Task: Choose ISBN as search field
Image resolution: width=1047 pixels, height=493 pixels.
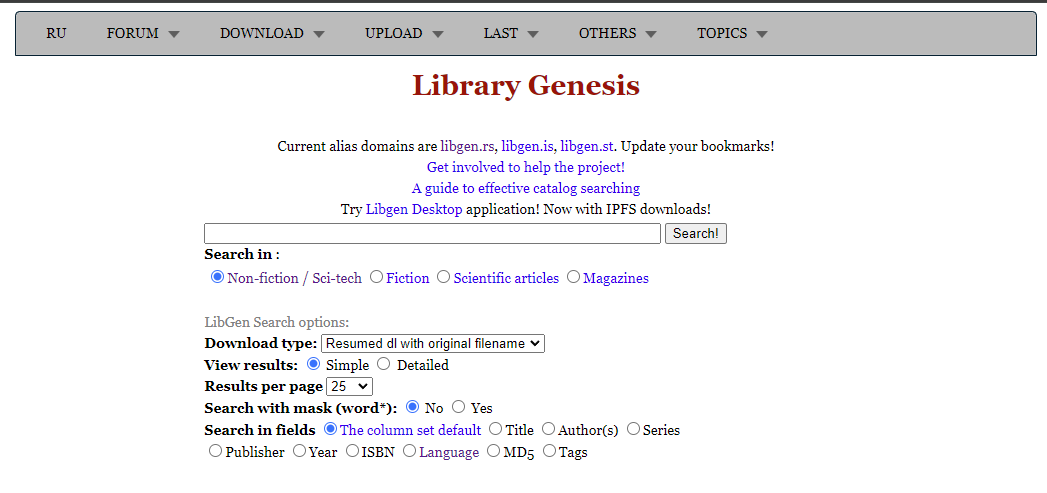Action: [353, 451]
